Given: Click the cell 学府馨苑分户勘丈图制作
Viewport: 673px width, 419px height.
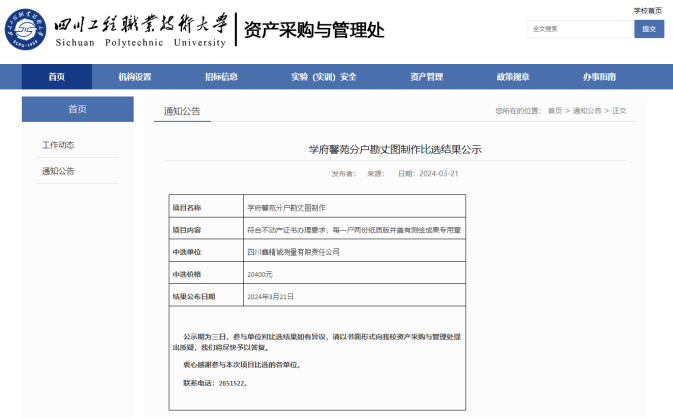Looking at the screenshot, I should click(x=286, y=208).
